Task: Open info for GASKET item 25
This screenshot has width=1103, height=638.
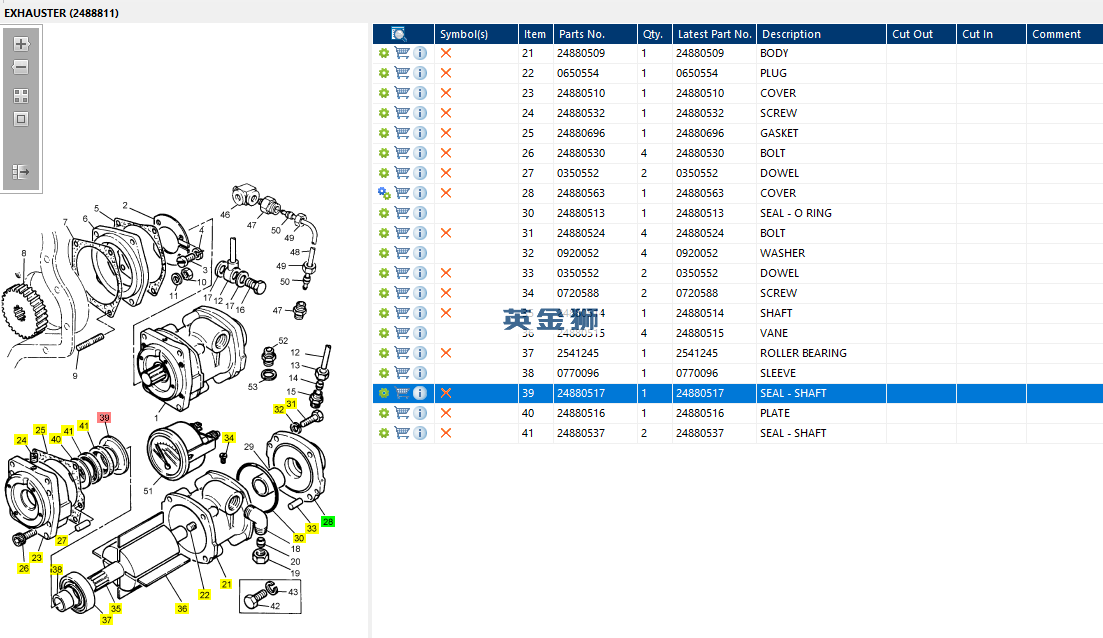Action: (x=420, y=133)
